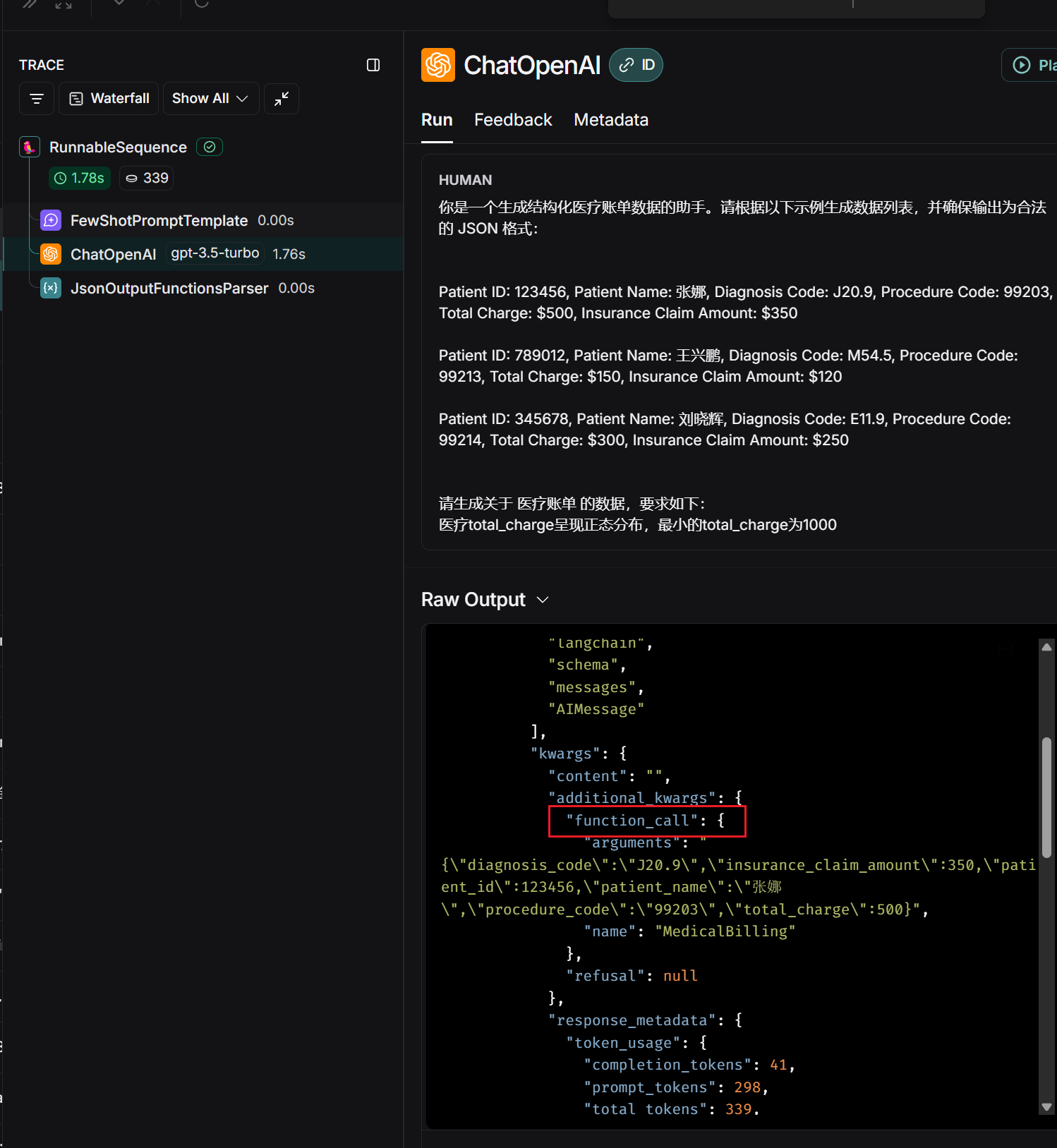Toggle the trace panel layout icon
This screenshot has width=1057, height=1148.
[373, 65]
